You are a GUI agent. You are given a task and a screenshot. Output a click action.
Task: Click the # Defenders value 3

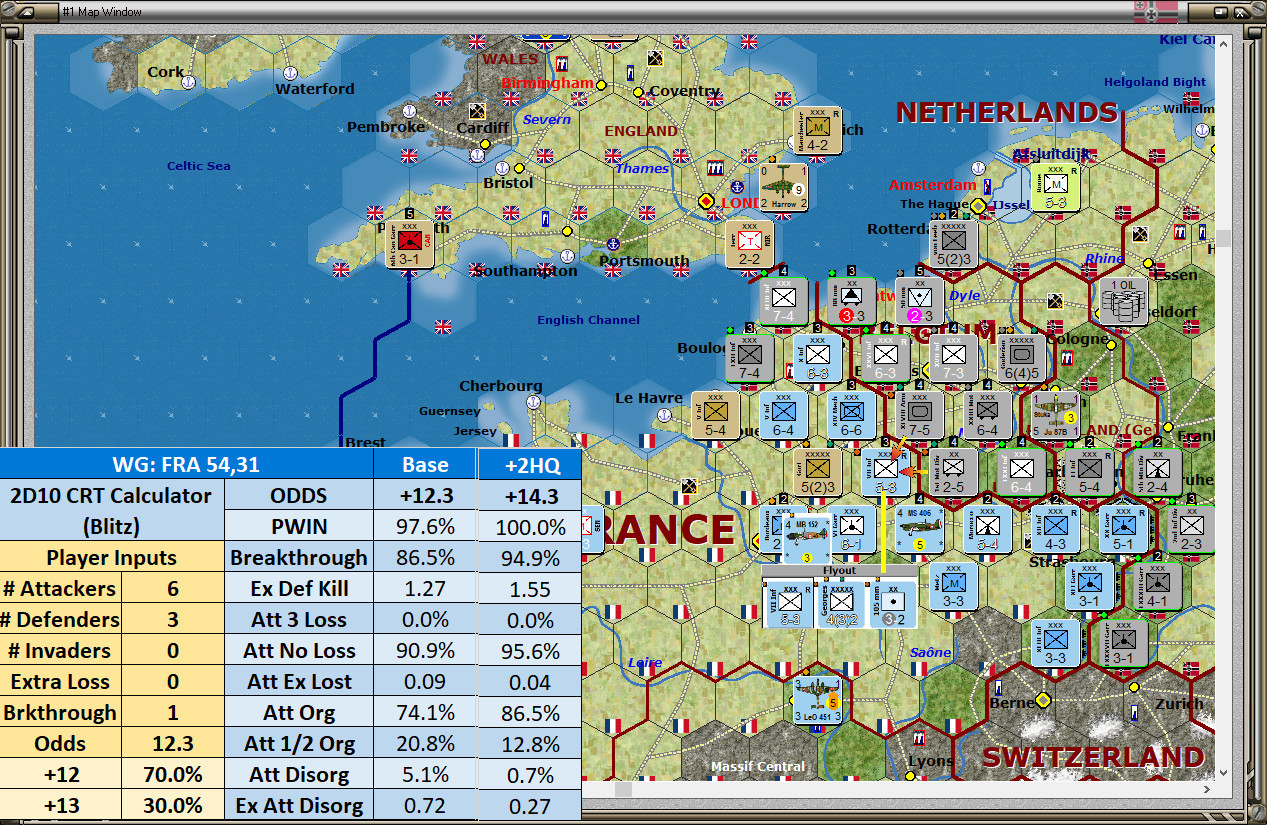173,620
